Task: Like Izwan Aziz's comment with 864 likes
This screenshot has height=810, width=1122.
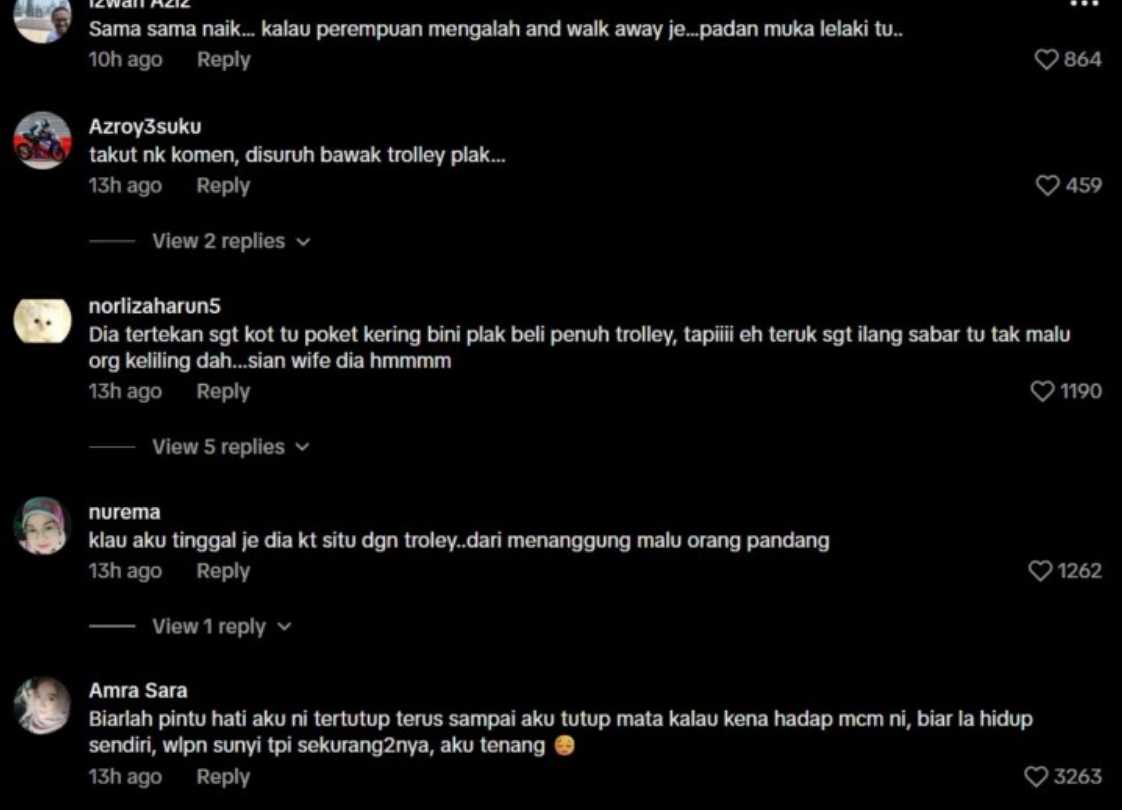Action: tap(1046, 59)
